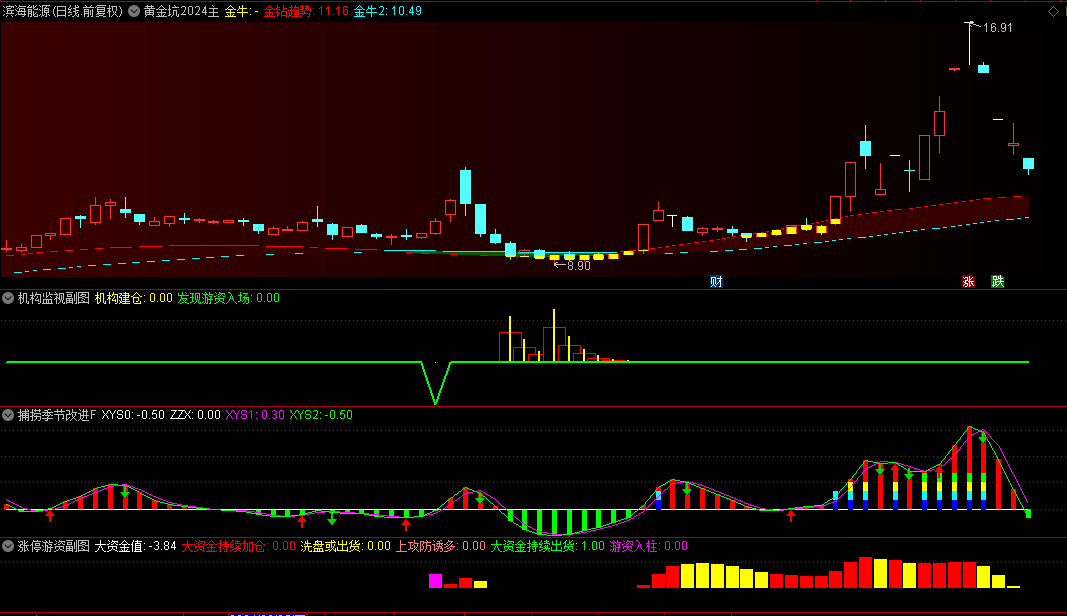The image size is (1067, 616).
Task: Click the 财 marker below the chart
Action: coord(716,282)
